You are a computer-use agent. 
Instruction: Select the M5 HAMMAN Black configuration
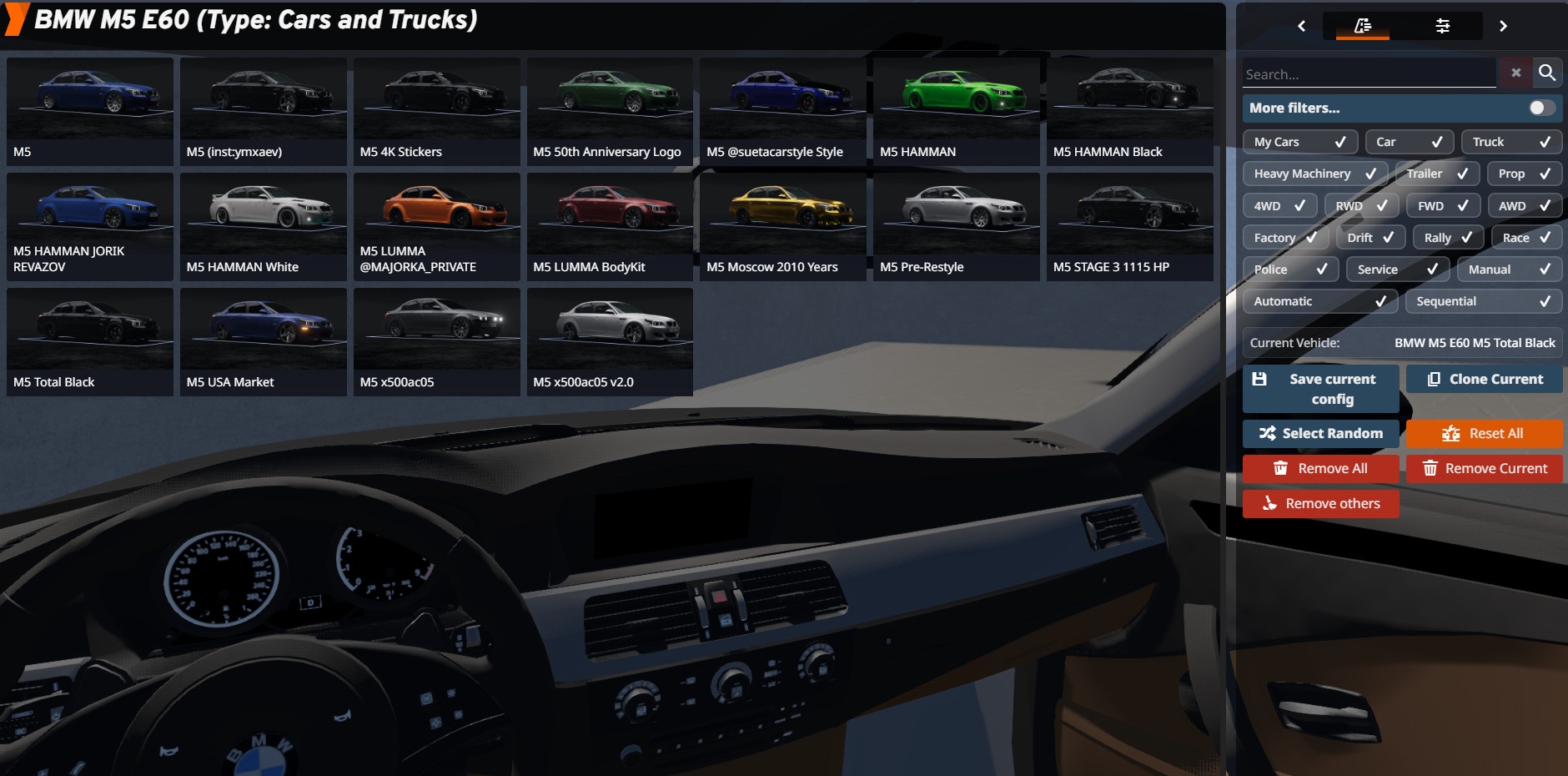click(x=1130, y=111)
